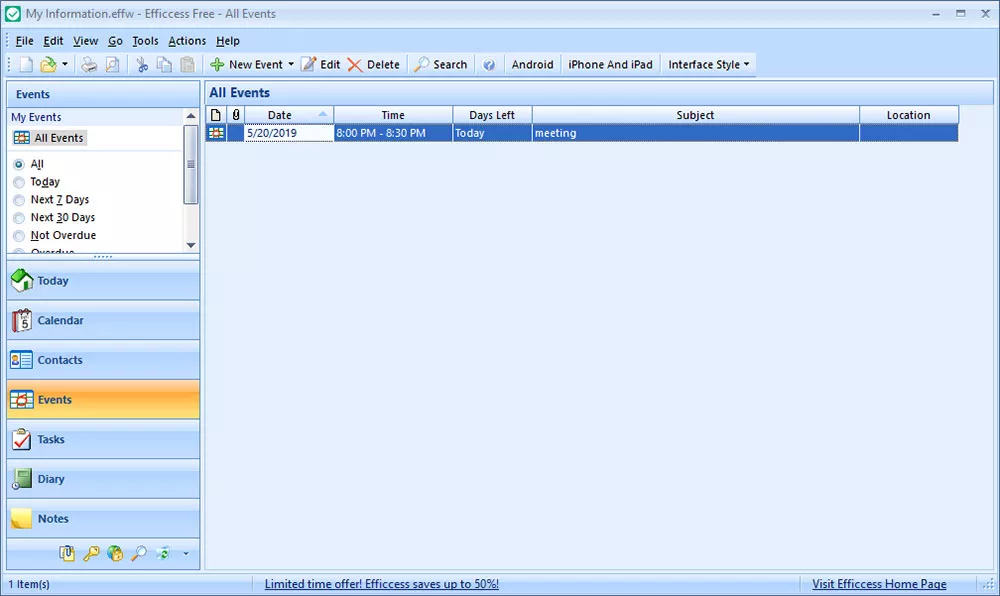This screenshot has width=1000, height=596.
Task: Open Visit Efficcess Home Page link
Action: [879, 584]
